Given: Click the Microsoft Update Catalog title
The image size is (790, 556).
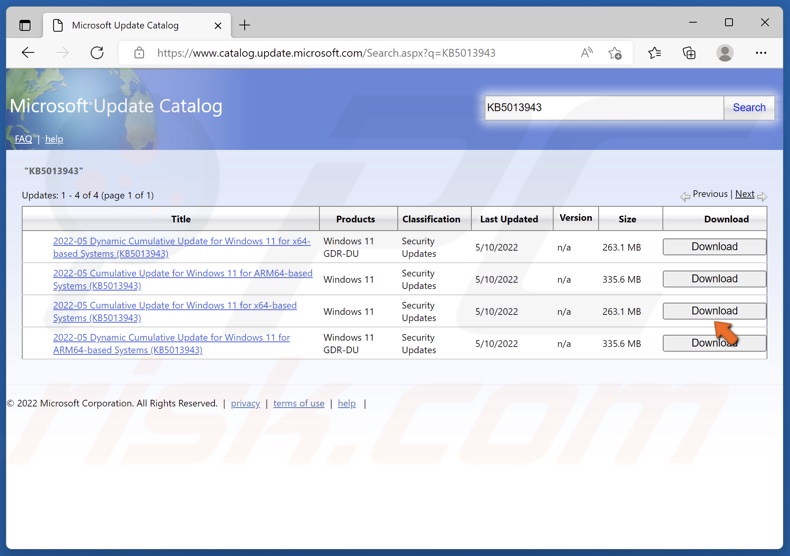Looking at the screenshot, I should click(x=116, y=106).
